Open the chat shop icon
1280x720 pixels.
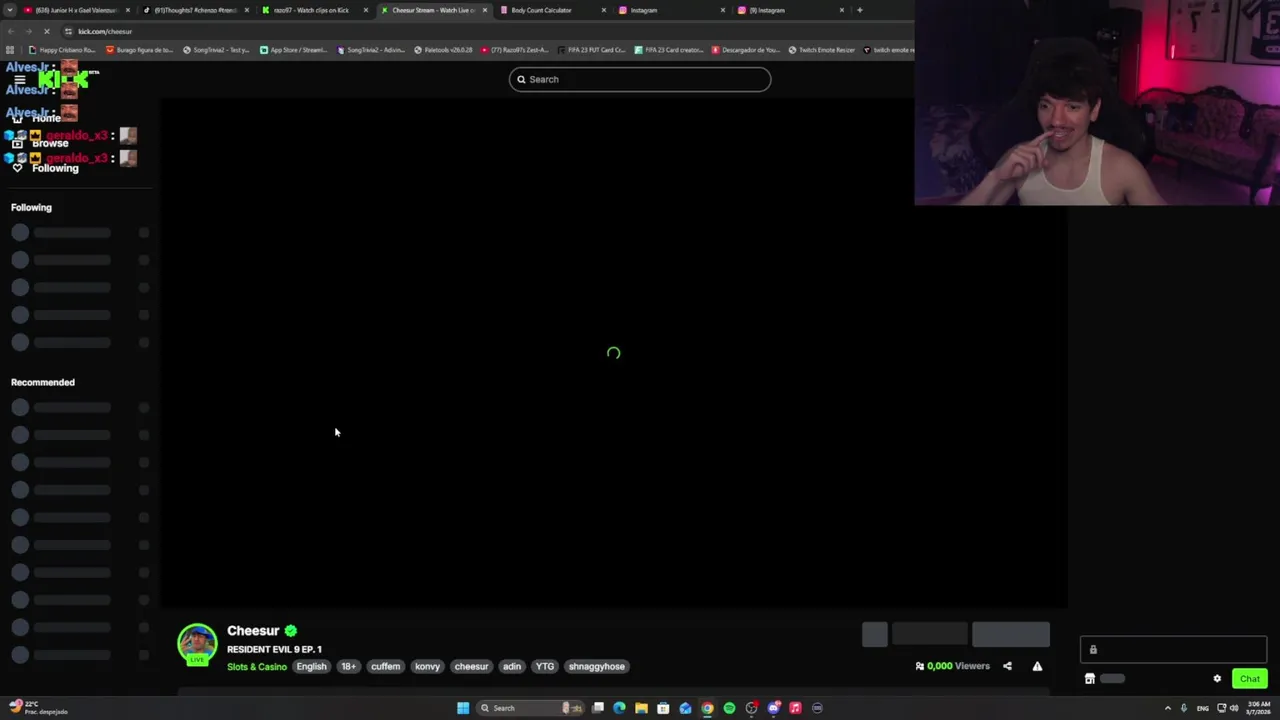(1090, 679)
